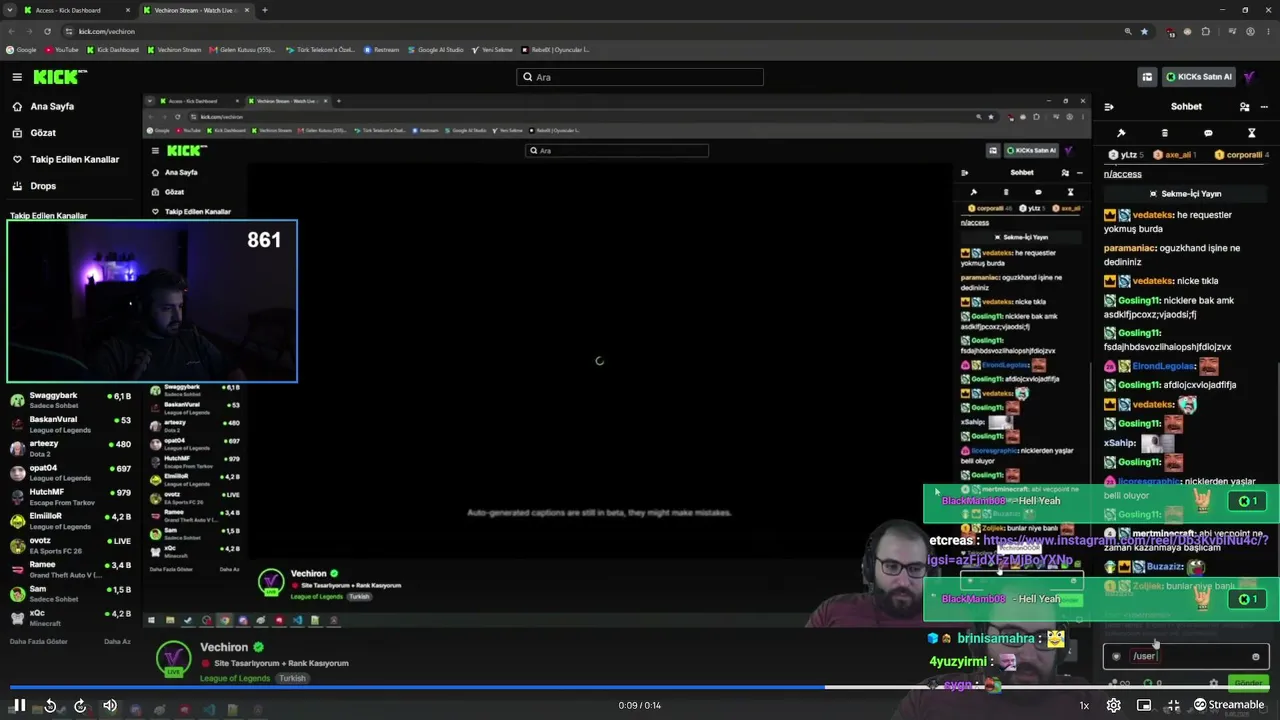The width and height of the screenshot is (1280, 720).
Task: Open a new browser tab
Action: tap(265, 10)
